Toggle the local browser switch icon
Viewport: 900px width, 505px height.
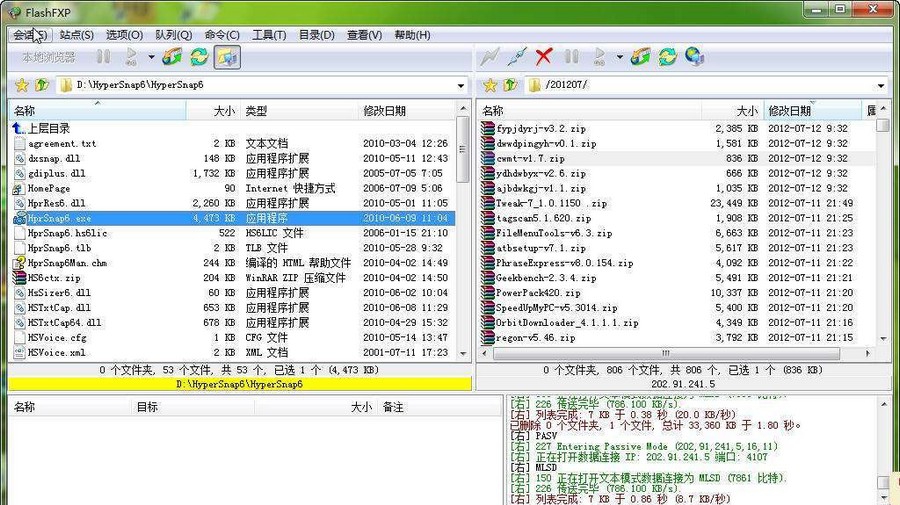click(227, 57)
